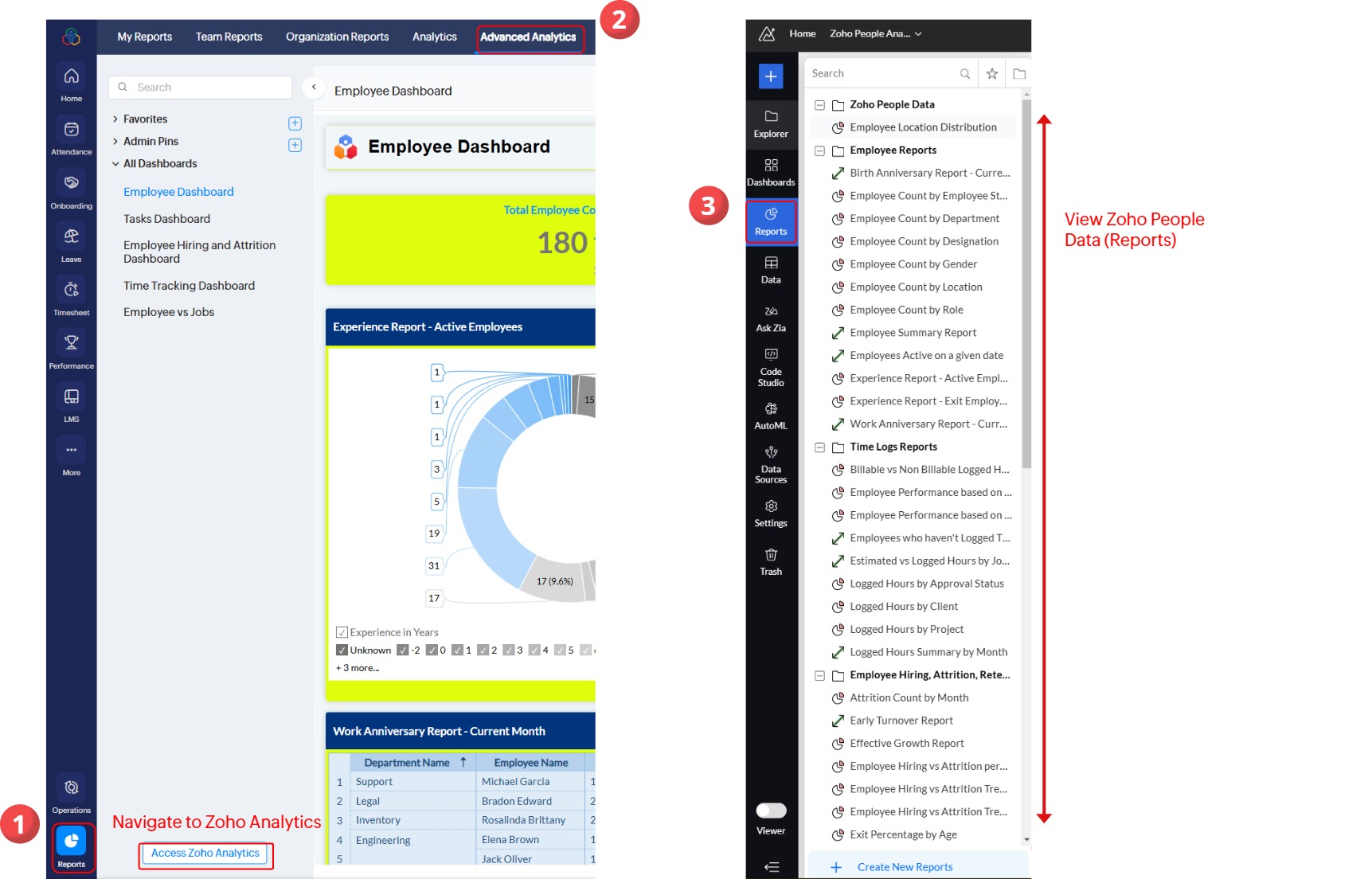
Task: Open Settings in Analytics sidebar
Action: pyautogui.click(x=771, y=514)
